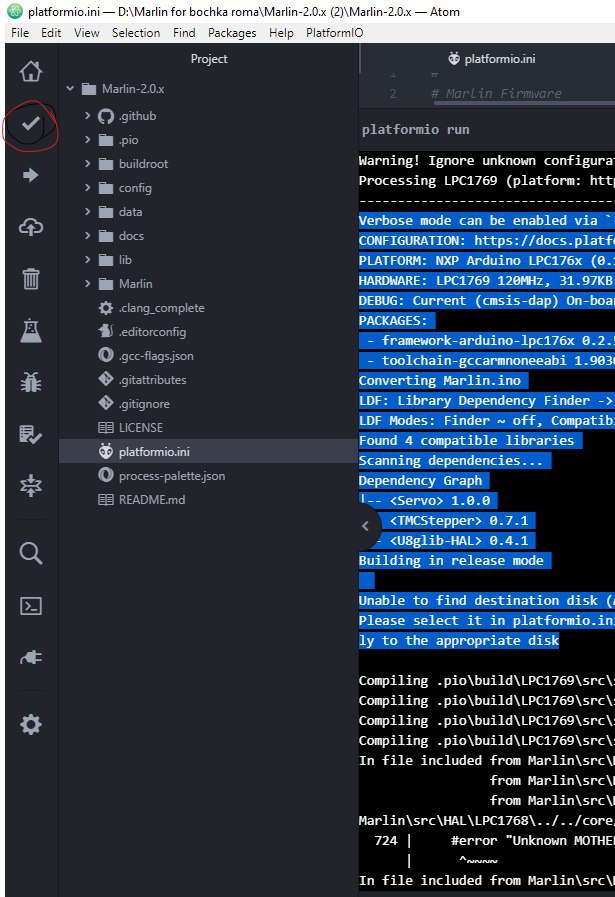Open PlatformIO Home icon
615x897 pixels.
(31, 72)
